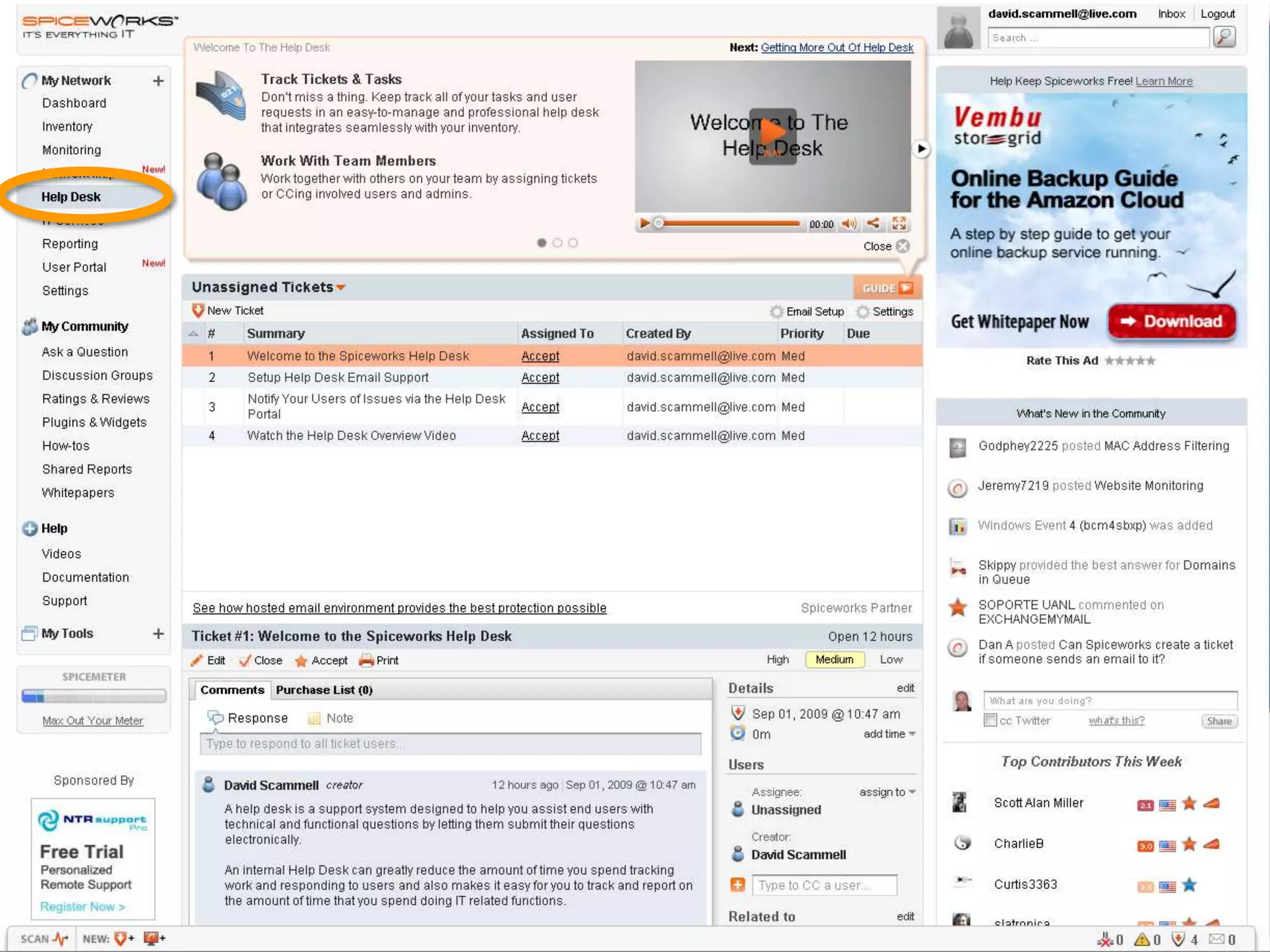Open Reporting in the sidebar
This screenshot has width=1270, height=952.
70,244
